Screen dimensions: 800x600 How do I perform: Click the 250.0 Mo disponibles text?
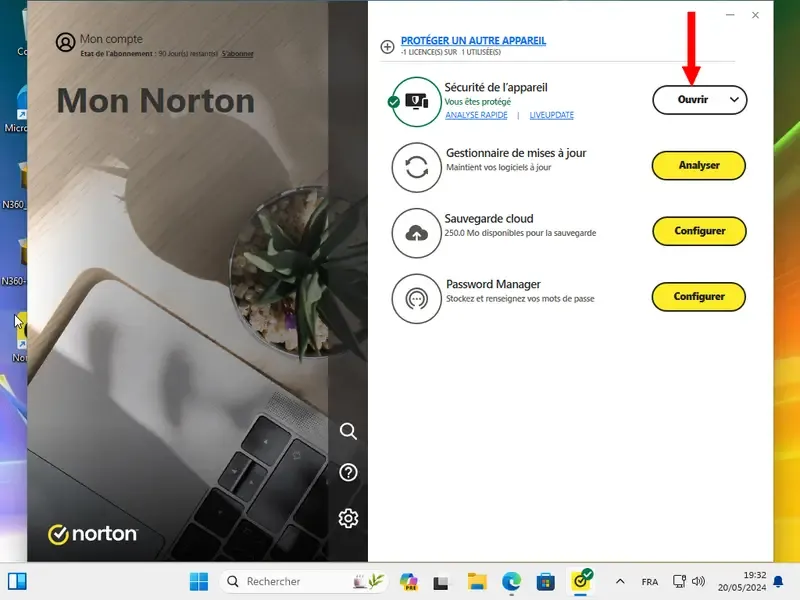(x=520, y=233)
